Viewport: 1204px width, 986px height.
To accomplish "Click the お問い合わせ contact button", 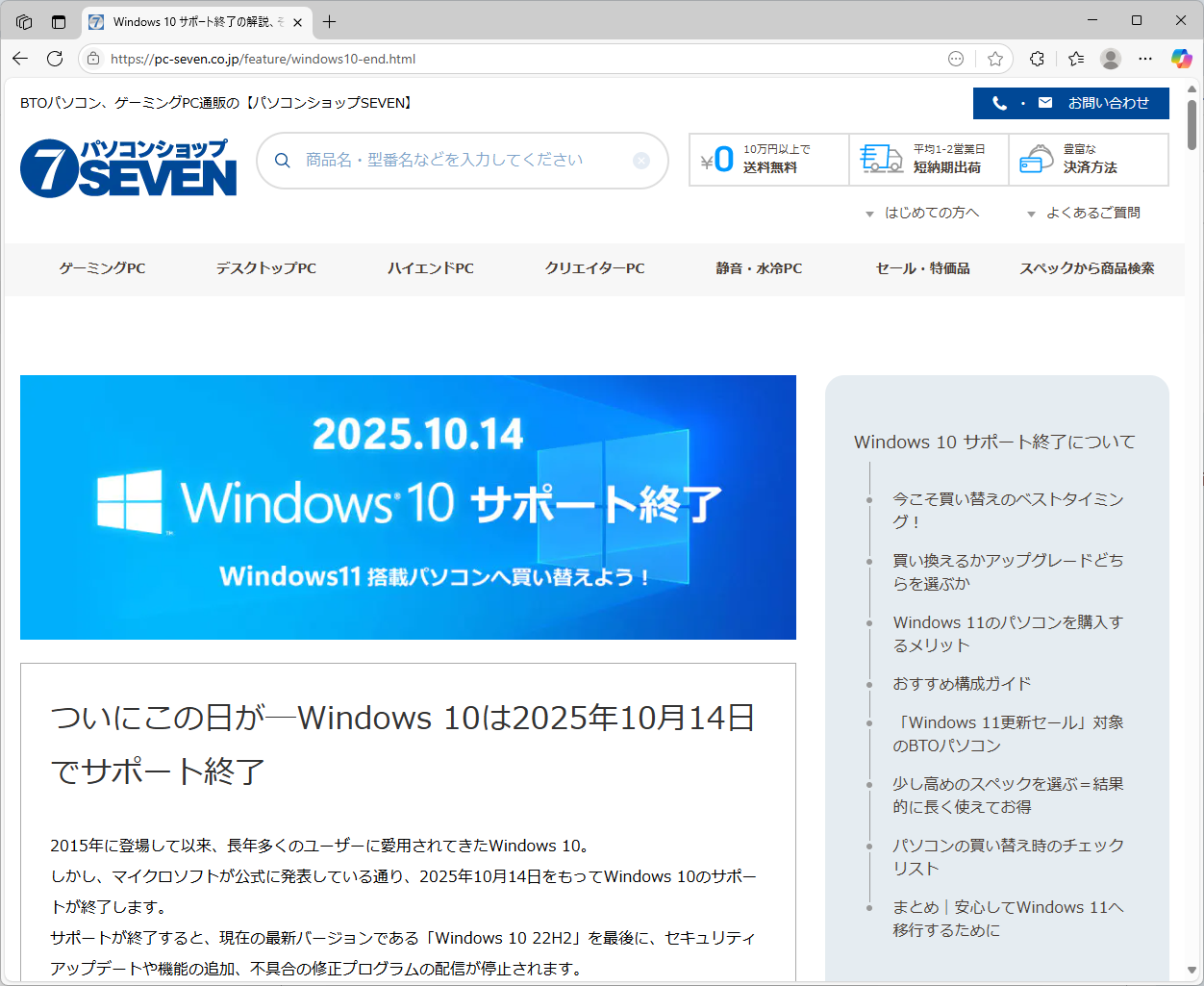I will coord(1071,103).
